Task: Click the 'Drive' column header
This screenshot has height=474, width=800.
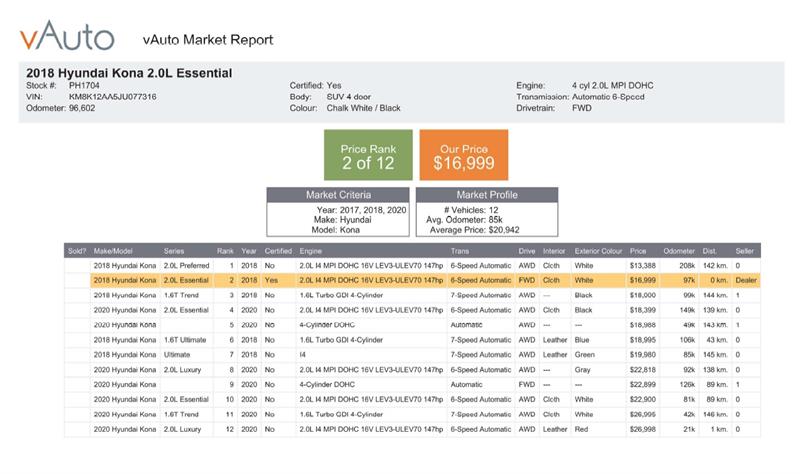Action: coord(527,251)
